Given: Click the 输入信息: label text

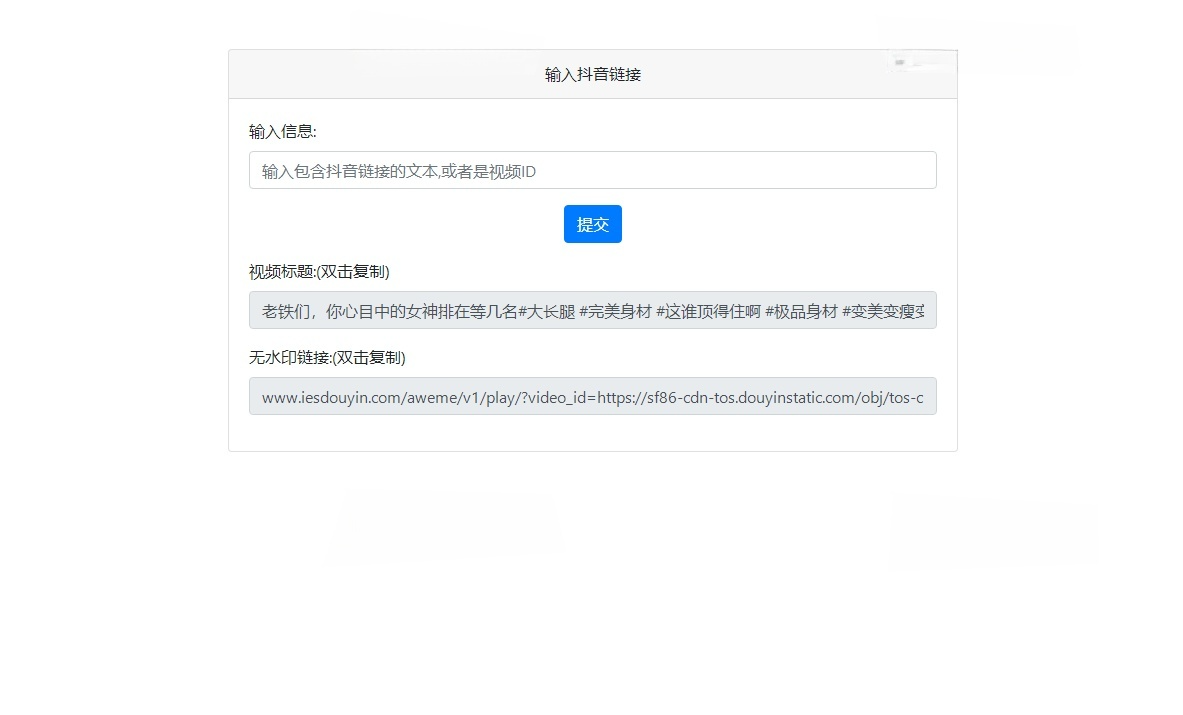Looking at the screenshot, I should click(275, 131).
